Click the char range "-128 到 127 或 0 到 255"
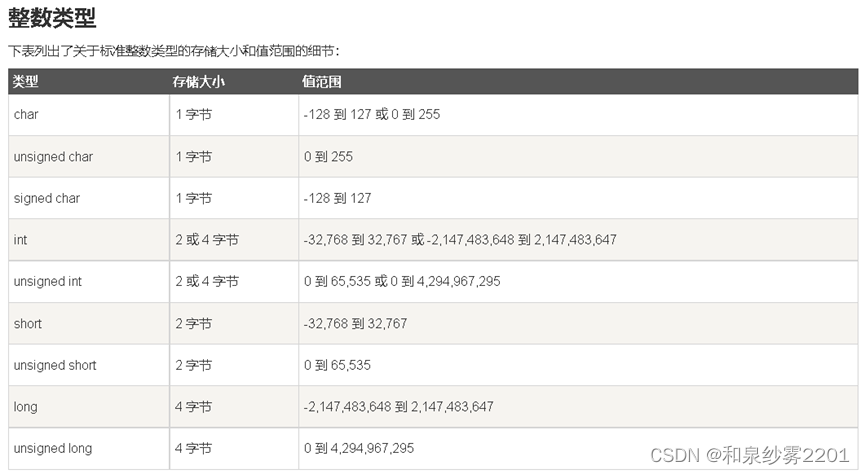This screenshot has height=474, width=865. [x=372, y=115]
